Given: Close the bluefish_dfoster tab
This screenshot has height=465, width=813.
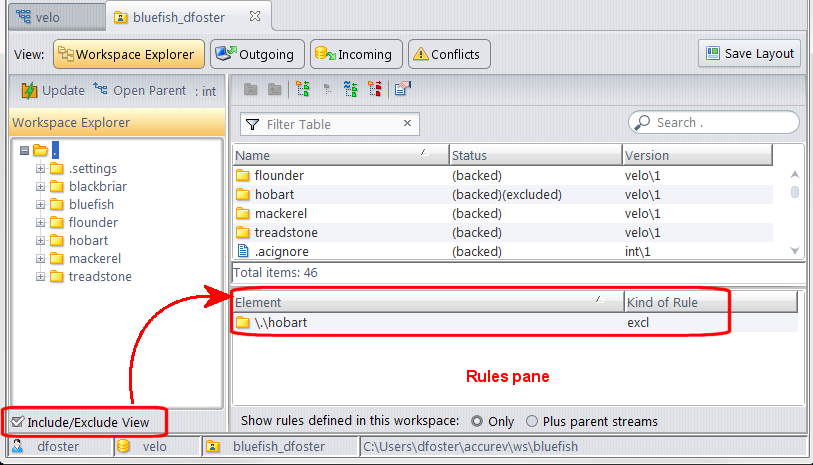Looking at the screenshot, I should click(255, 17).
